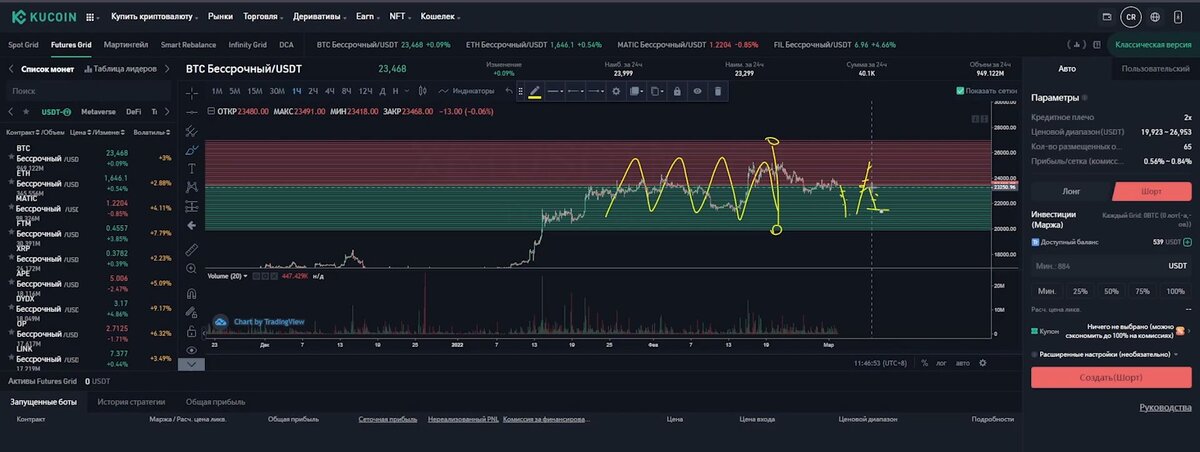
Task: Click the investment amount USDT input
Action: (x=1111, y=265)
